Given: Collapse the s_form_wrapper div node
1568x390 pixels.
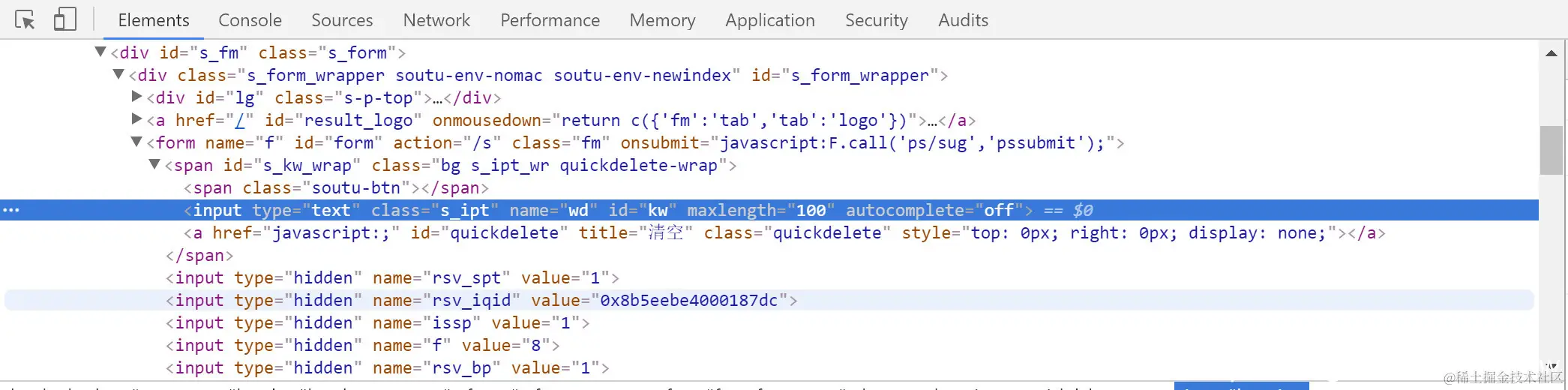Looking at the screenshot, I should coord(118,74).
